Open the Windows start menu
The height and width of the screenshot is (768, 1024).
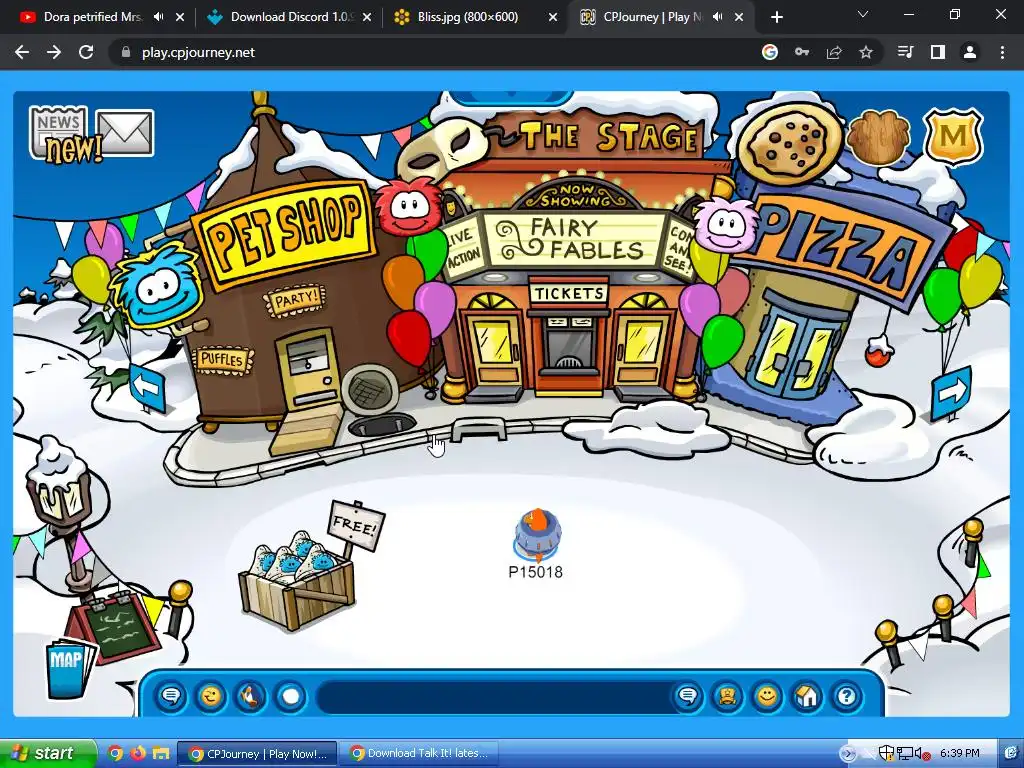point(46,754)
